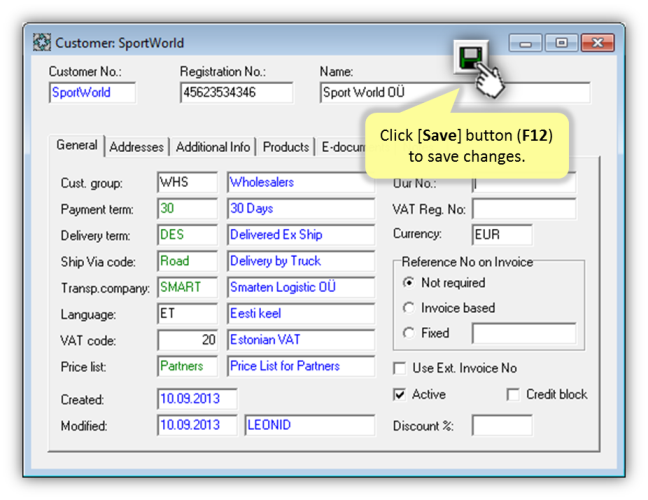Minimize the Customer window
The height and width of the screenshot is (500, 648).
(x=525, y=43)
